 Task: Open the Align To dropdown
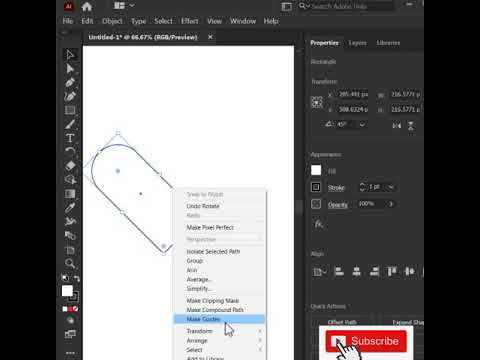(x=319, y=272)
